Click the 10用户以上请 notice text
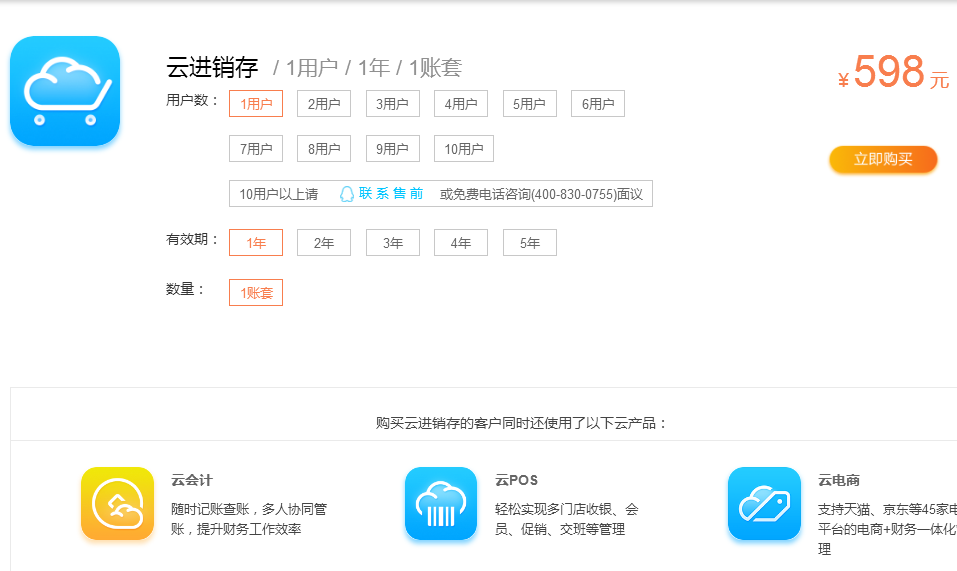 278,194
